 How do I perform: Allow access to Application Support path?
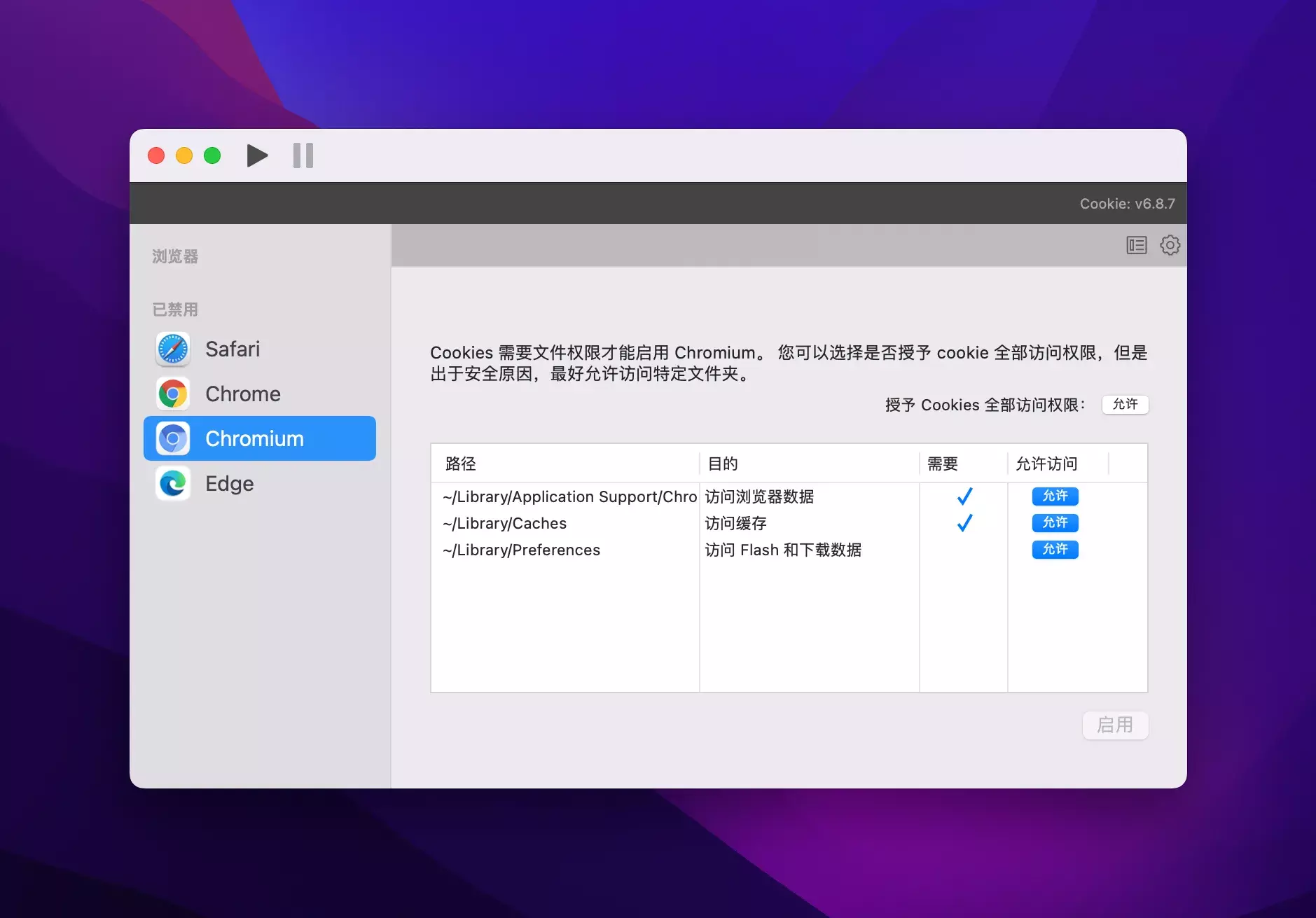[x=1055, y=496]
